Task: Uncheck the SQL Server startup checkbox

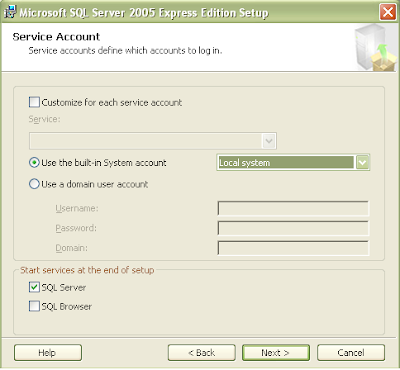Action: pos(34,287)
